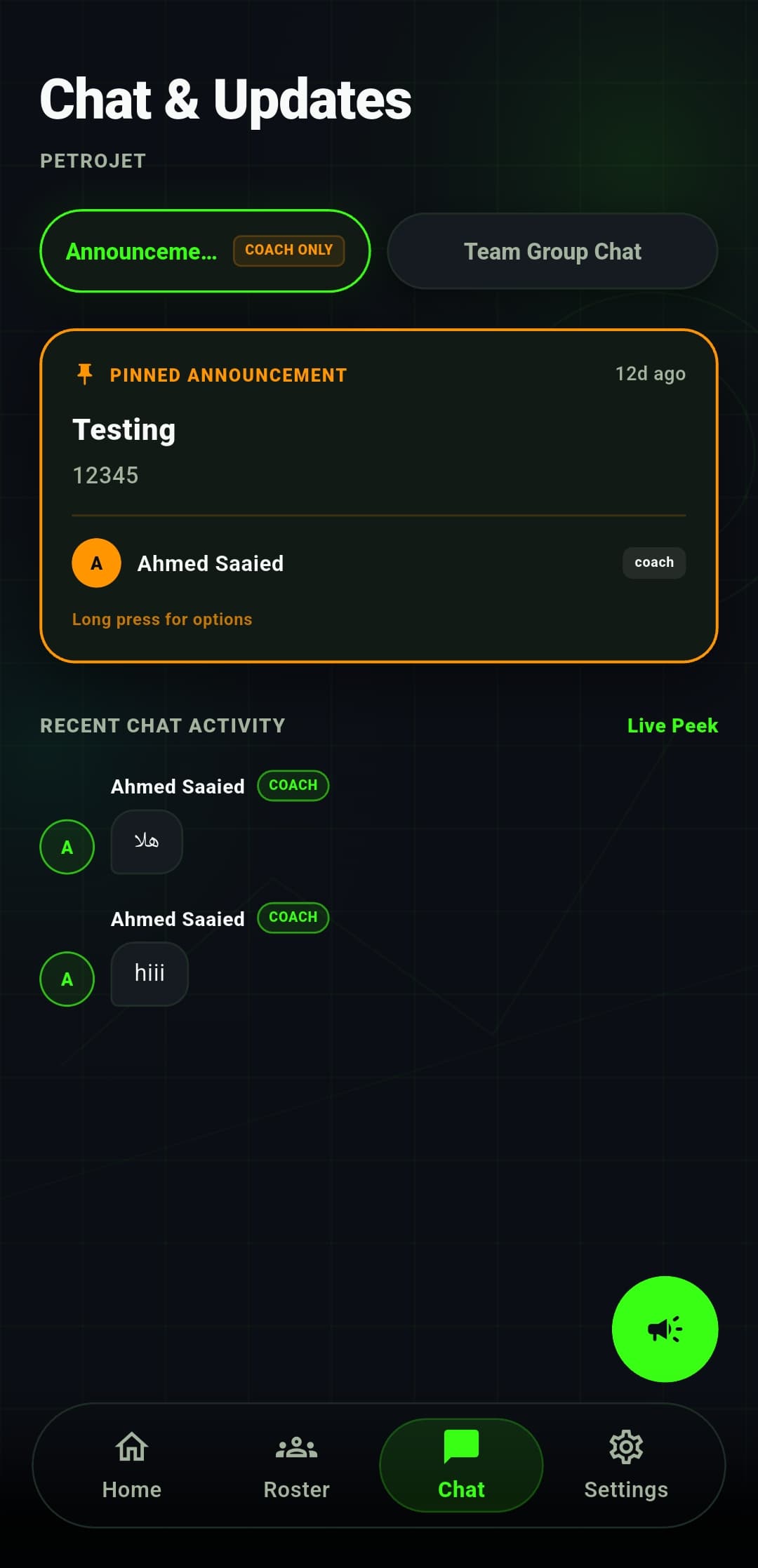Open the Home tab icon

coord(131,1447)
